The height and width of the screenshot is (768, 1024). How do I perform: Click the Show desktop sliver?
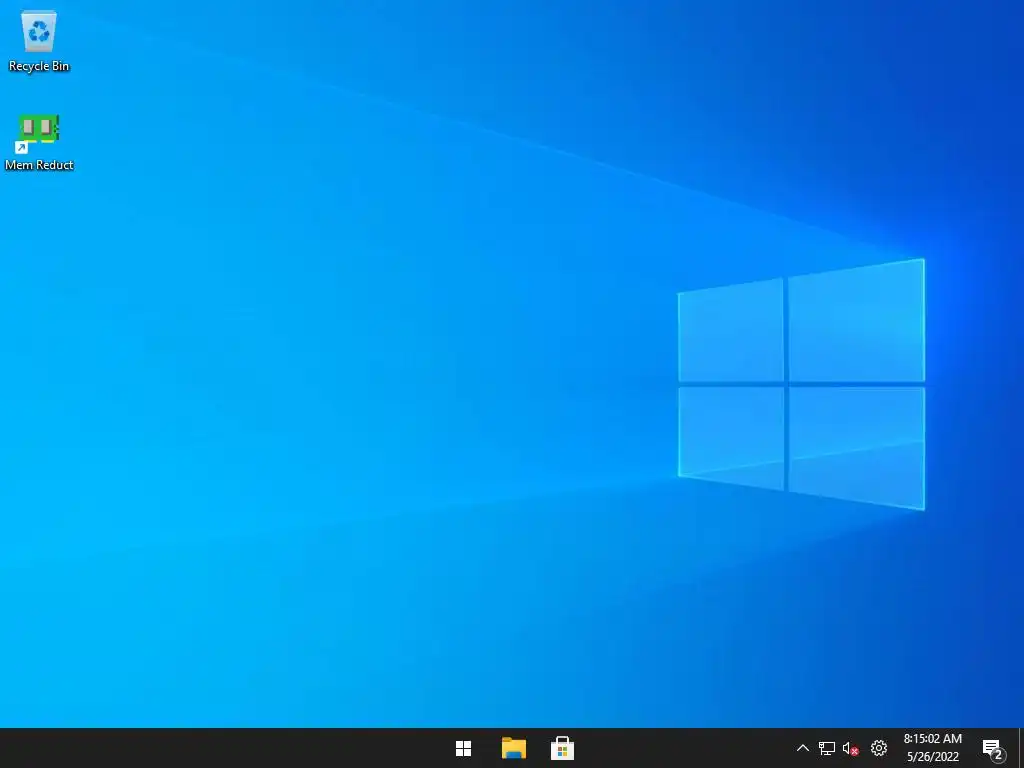(x=1021, y=748)
